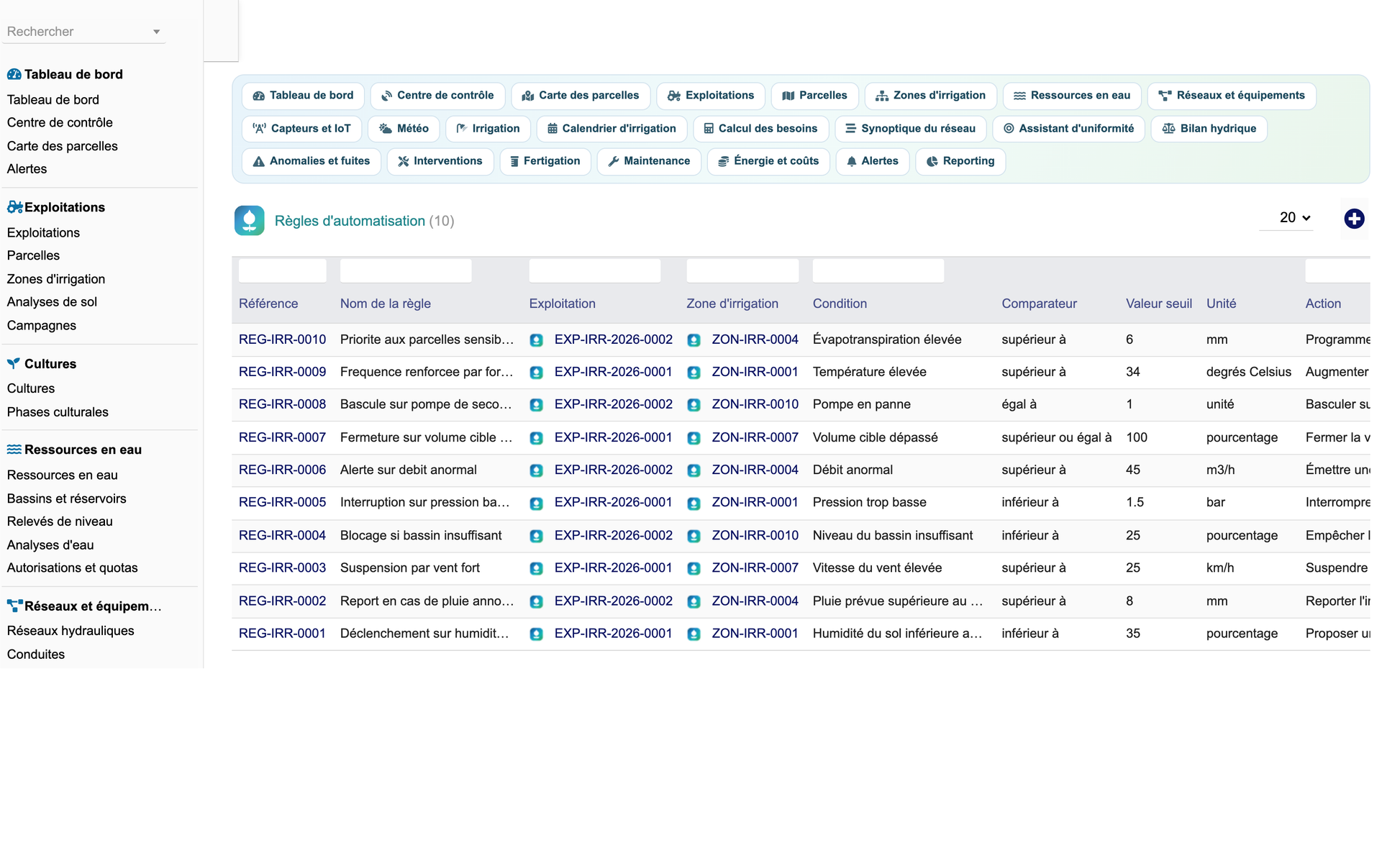Open Alertes toolbar tab with bell
This screenshot has width=1400, height=866.
(x=873, y=161)
